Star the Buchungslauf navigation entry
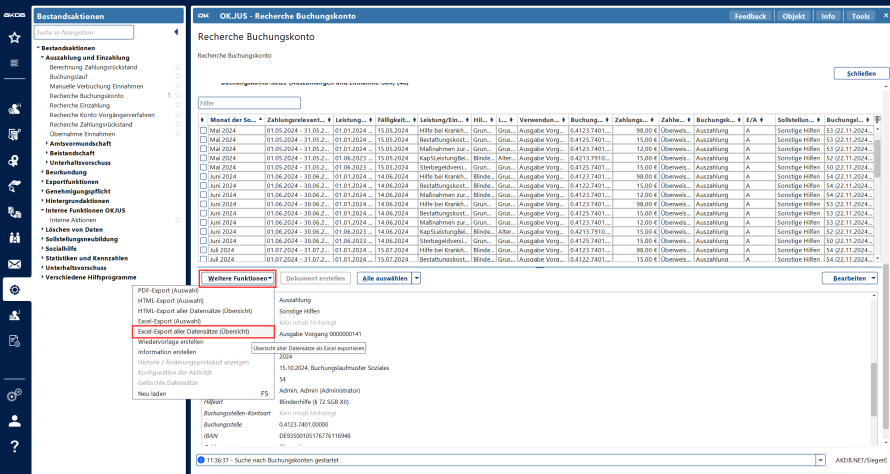890x474 pixels. (178, 77)
